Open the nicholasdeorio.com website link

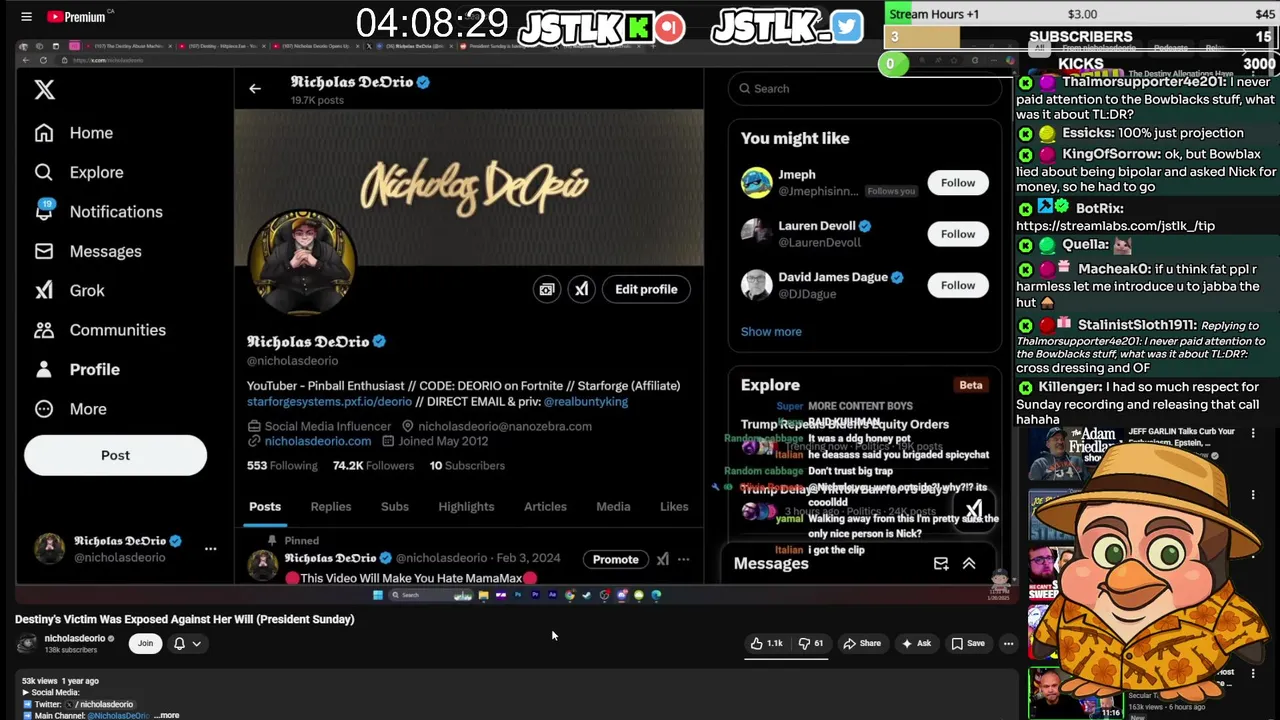tap(317, 441)
